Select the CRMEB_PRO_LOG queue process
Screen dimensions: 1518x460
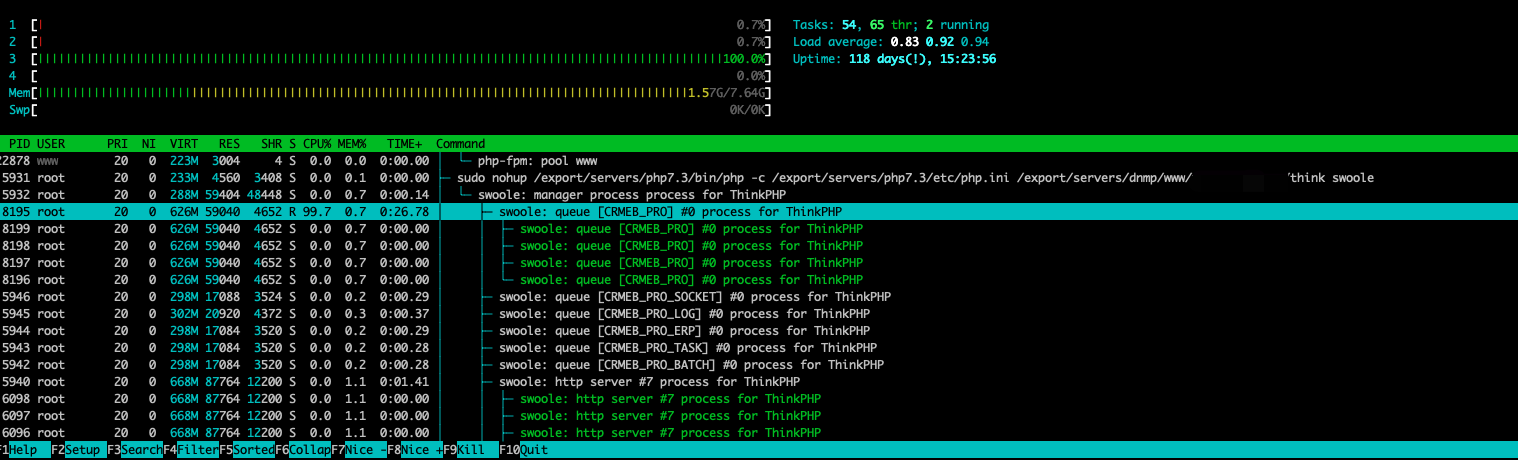tap(759, 313)
